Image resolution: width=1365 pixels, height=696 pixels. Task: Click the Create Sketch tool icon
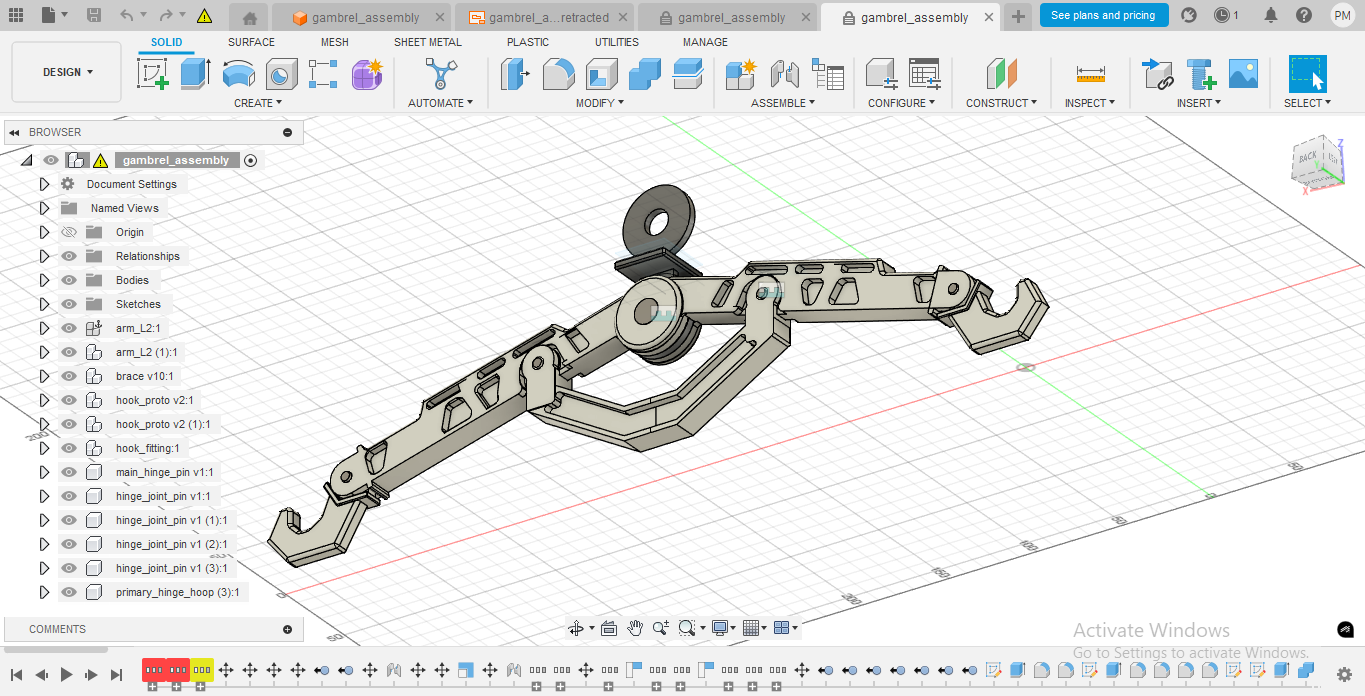pos(153,74)
